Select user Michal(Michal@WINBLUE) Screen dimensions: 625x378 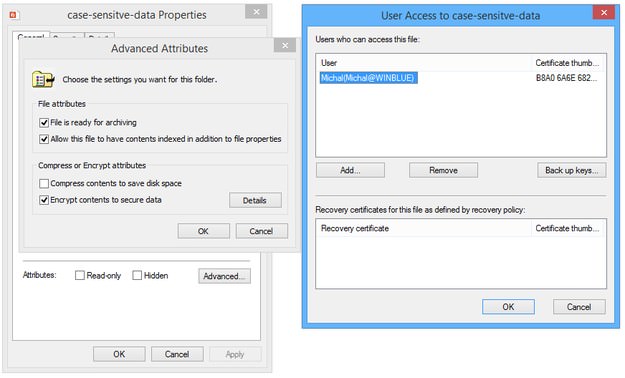point(368,78)
